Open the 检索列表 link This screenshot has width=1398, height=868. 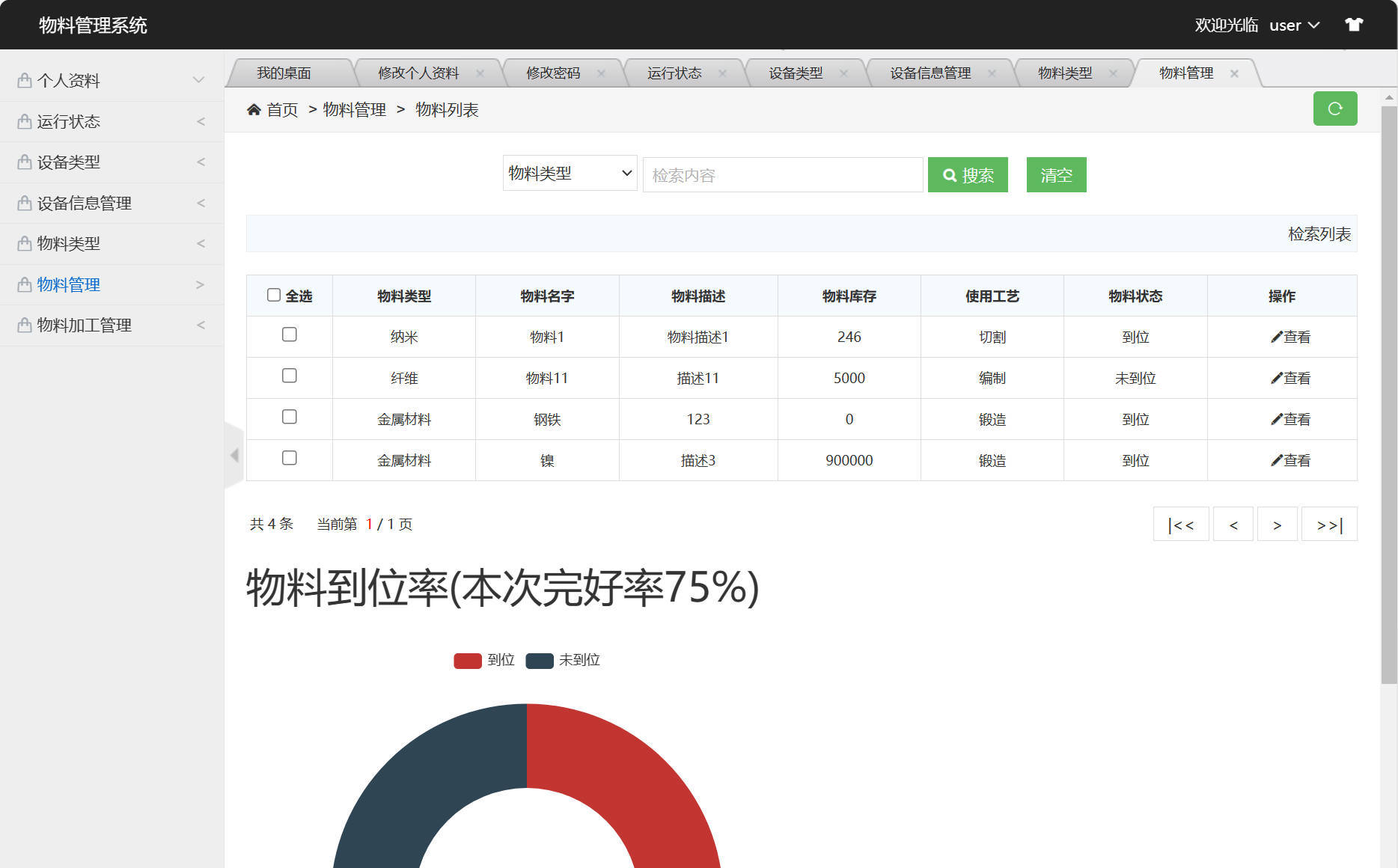1319,233
